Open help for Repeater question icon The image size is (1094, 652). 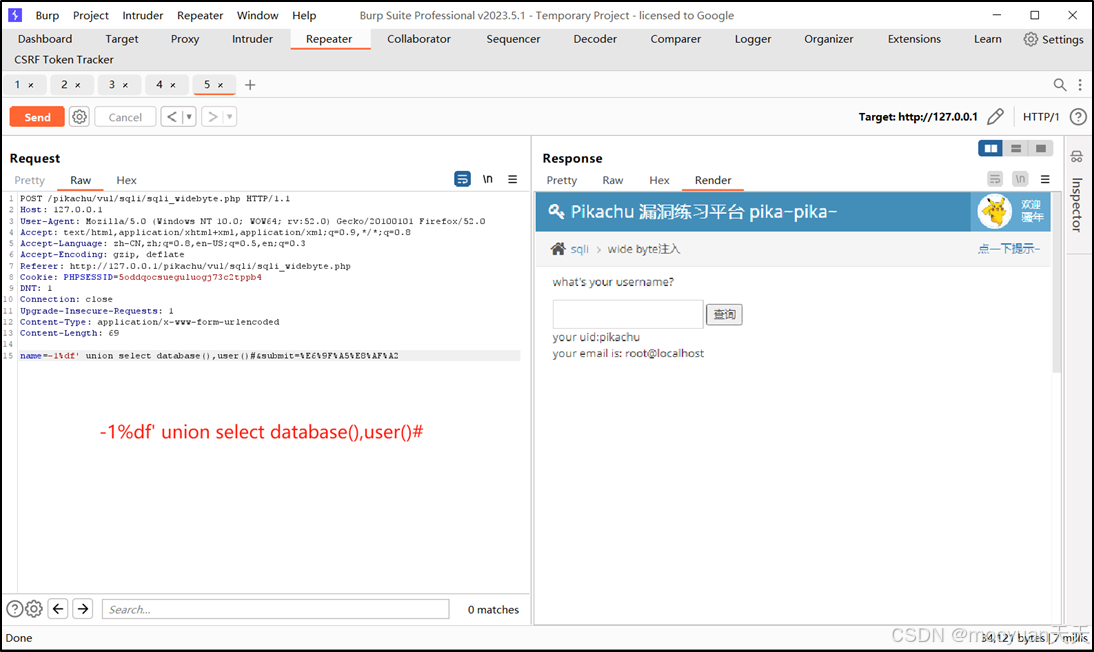click(1078, 117)
